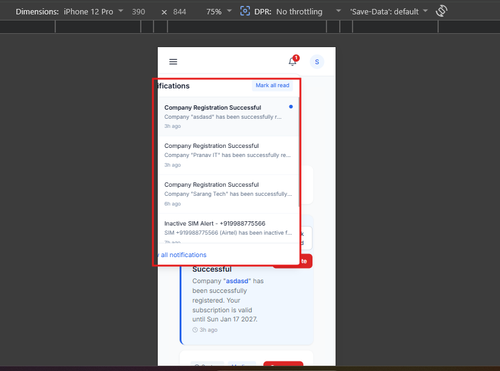The image size is (500, 371).
Task: Click the "asdasd" link in the card text
Action: pos(237,281)
